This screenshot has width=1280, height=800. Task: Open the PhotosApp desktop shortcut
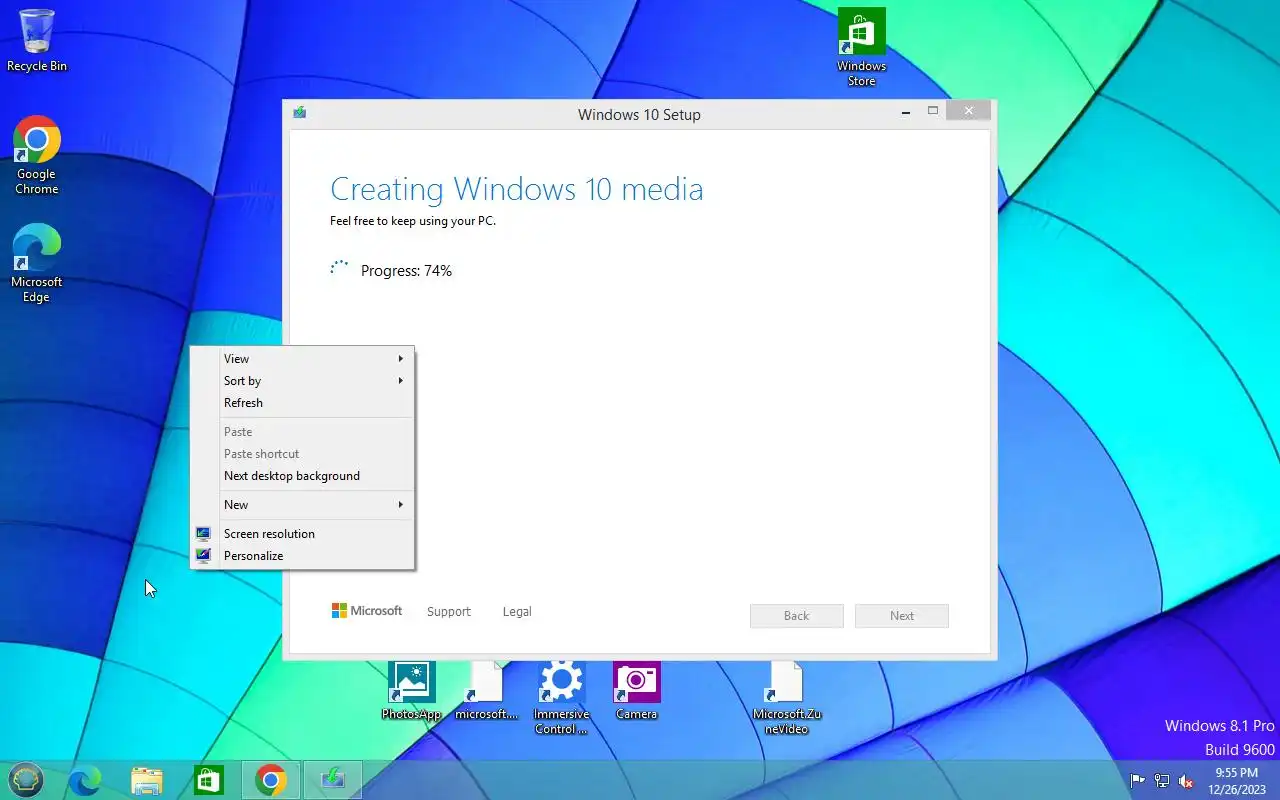click(411, 690)
